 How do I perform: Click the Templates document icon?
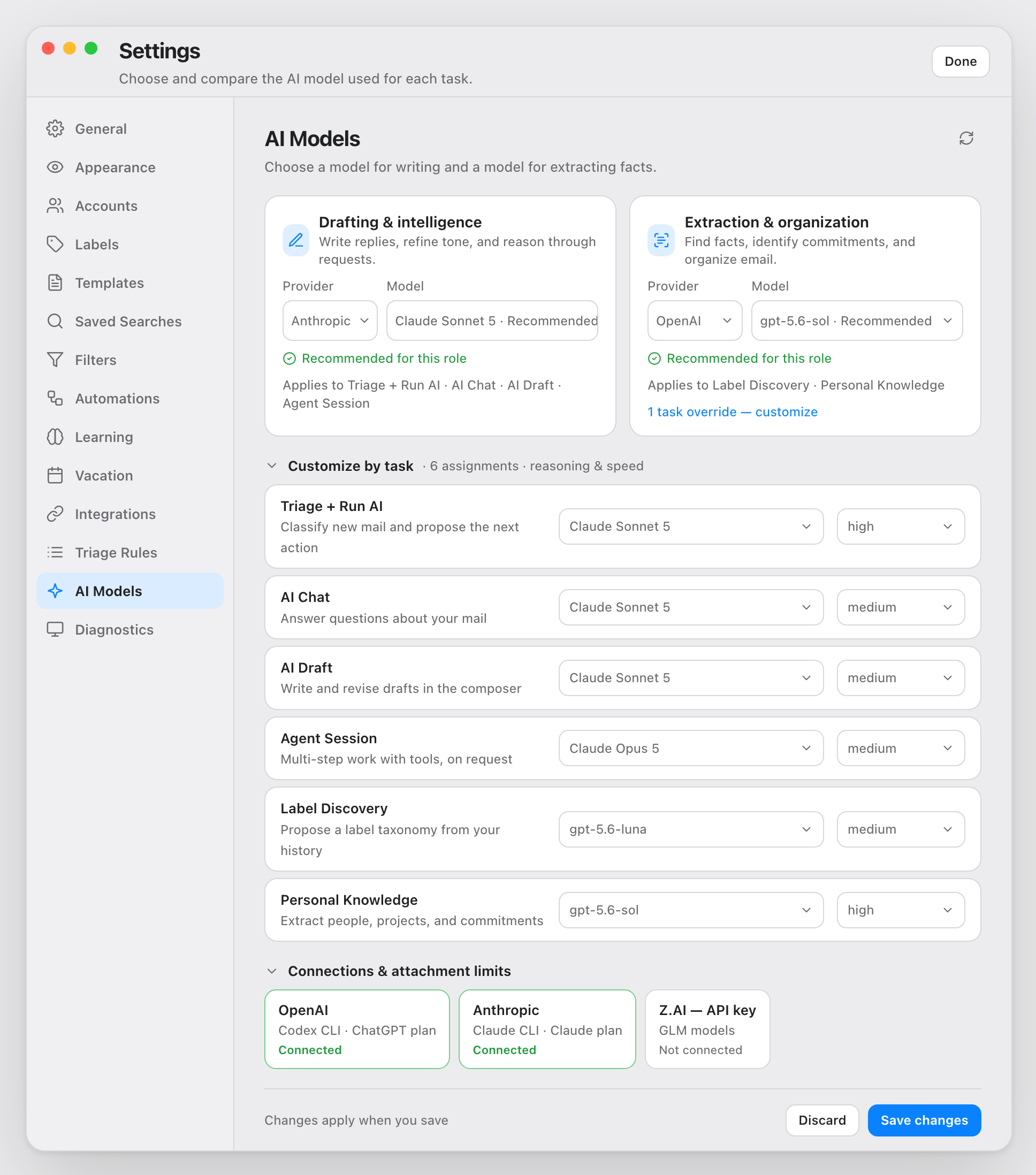point(55,283)
